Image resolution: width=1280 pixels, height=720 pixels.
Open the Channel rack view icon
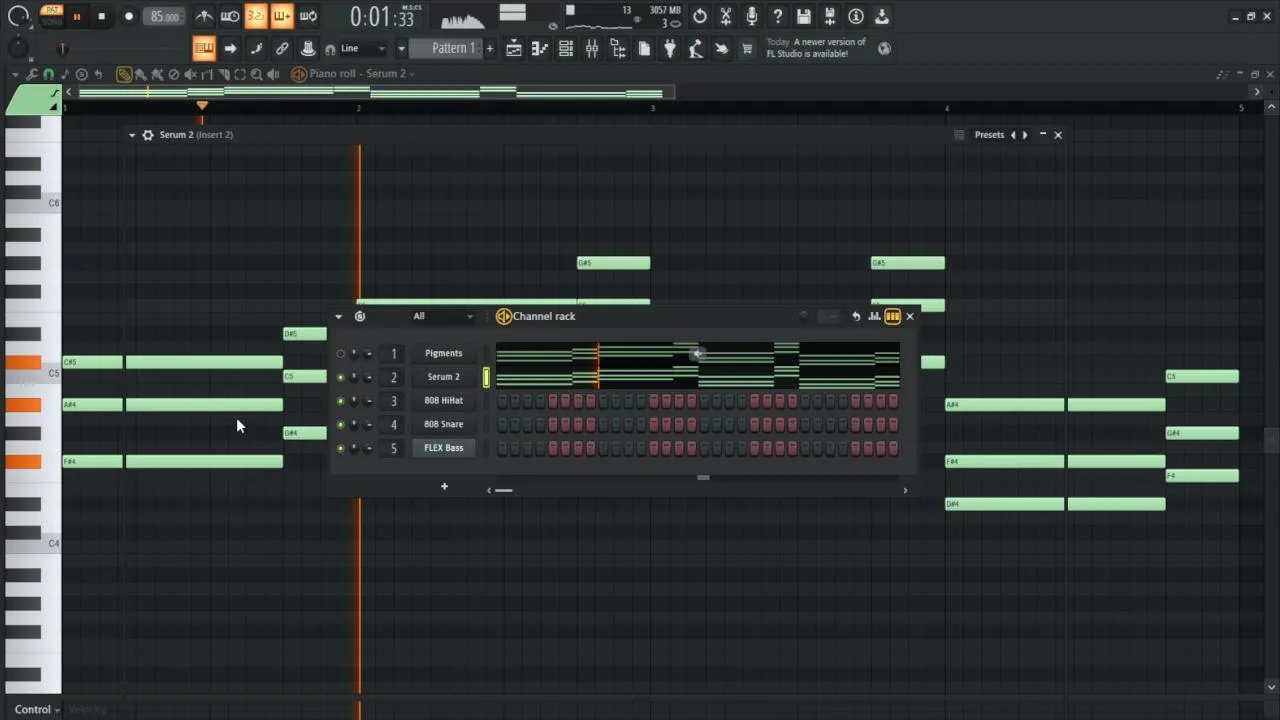pyautogui.click(x=566, y=48)
